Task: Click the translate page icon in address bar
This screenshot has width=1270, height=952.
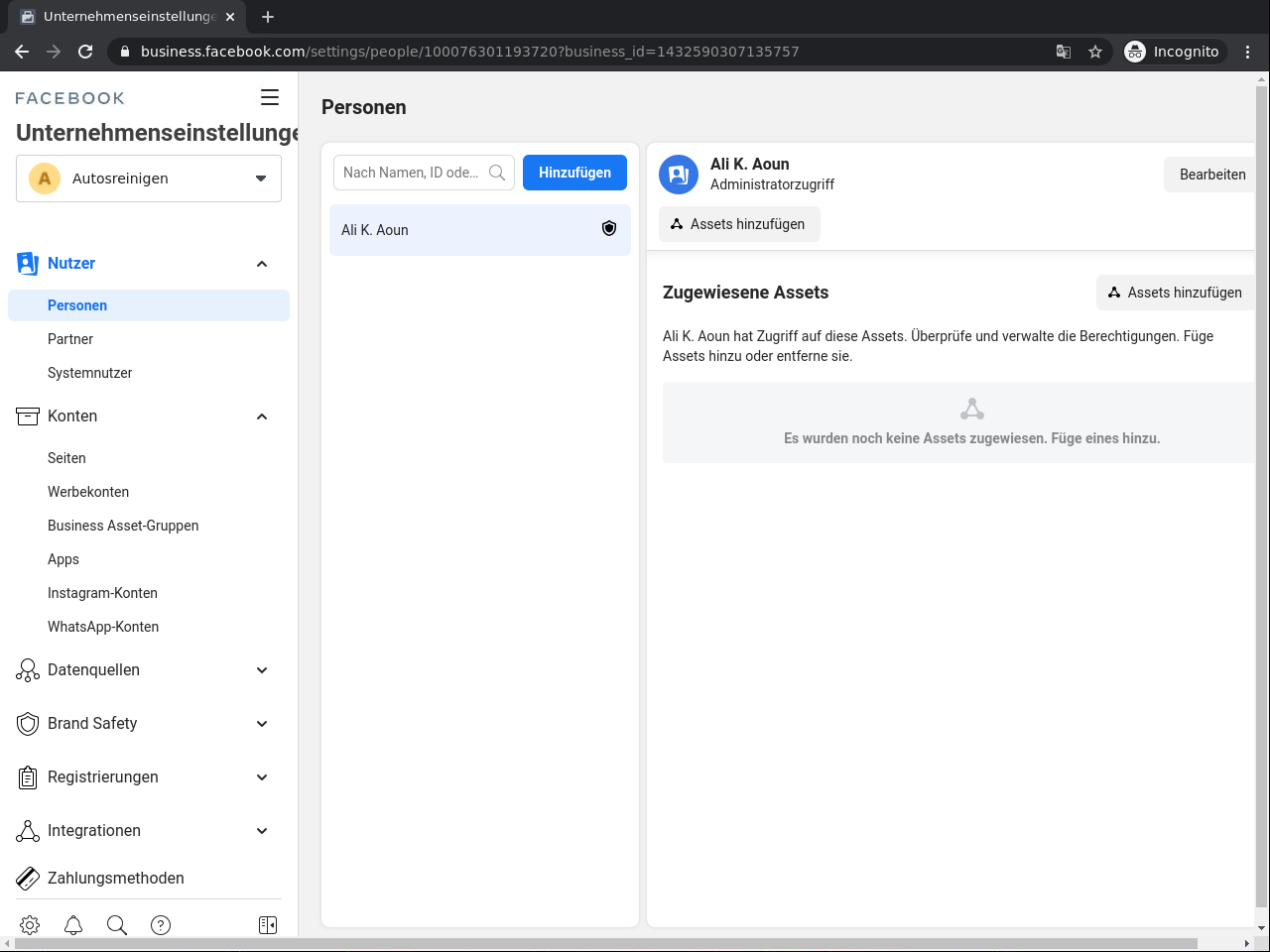Action: coord(1064,52)
